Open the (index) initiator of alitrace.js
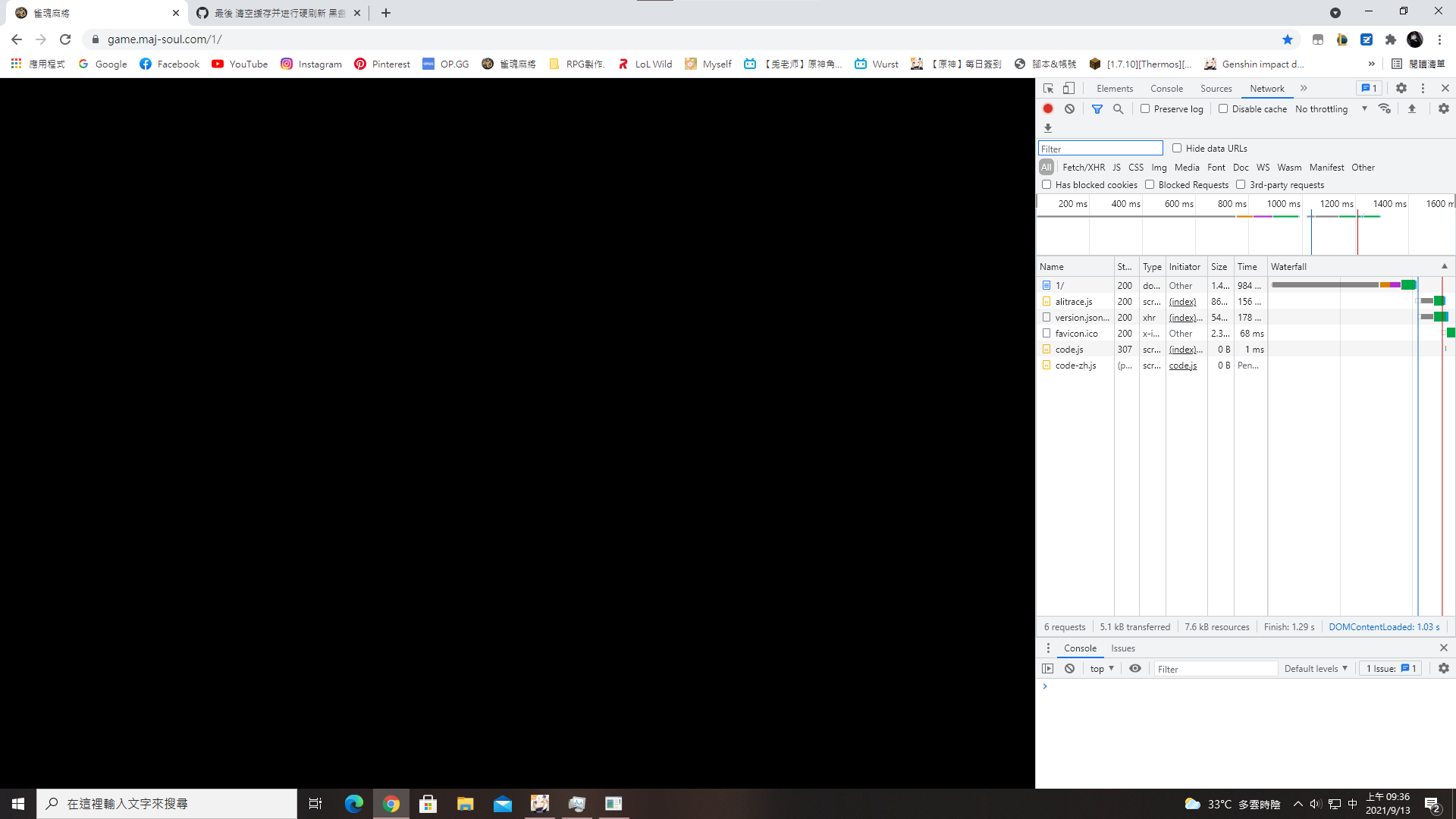Image resolution: width=1456 pixels, height=819 pixels. point(1182,301)
